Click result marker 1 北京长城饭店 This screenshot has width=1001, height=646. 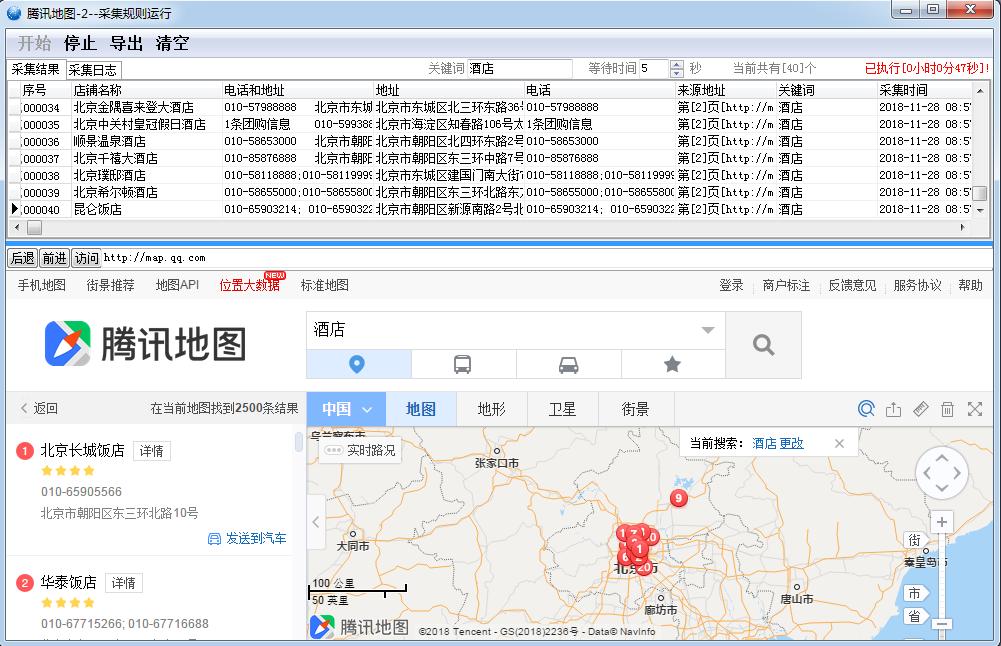[x=24, y=451]
